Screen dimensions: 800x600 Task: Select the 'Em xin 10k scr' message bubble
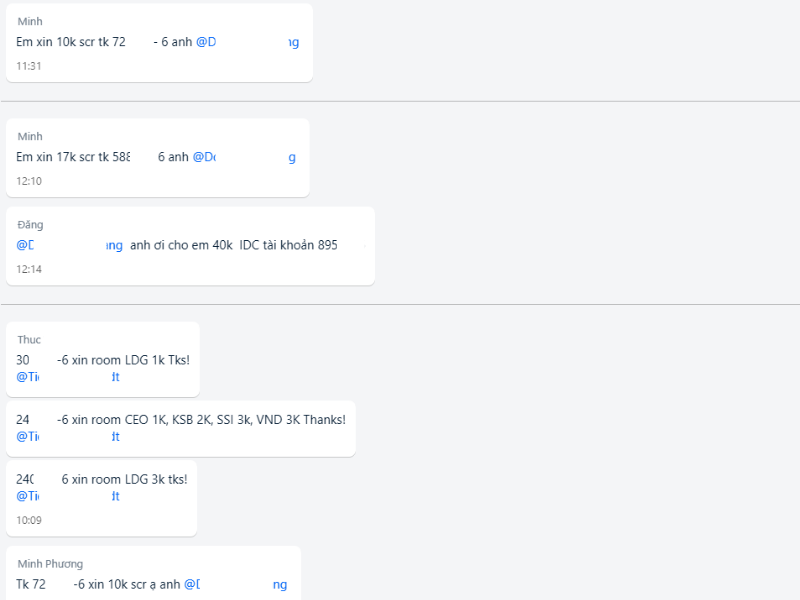pos(159,43)
